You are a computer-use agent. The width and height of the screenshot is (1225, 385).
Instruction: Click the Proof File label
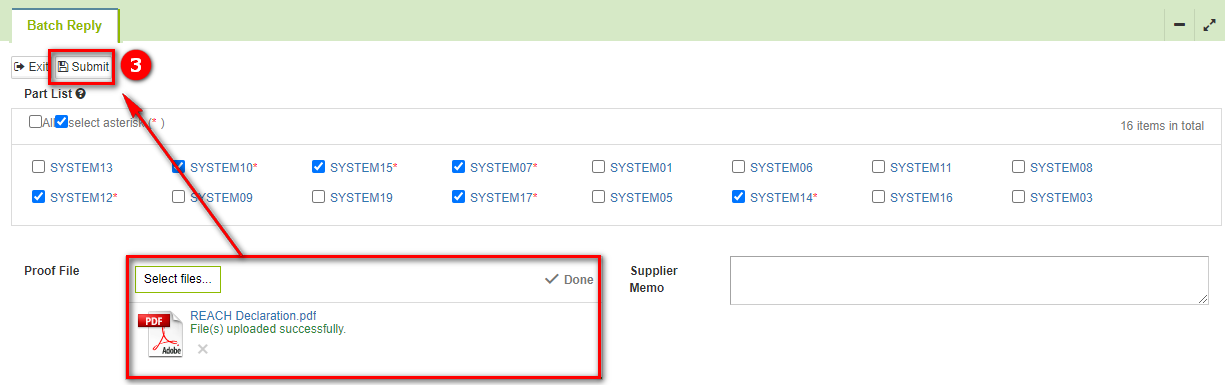(52, 271)
